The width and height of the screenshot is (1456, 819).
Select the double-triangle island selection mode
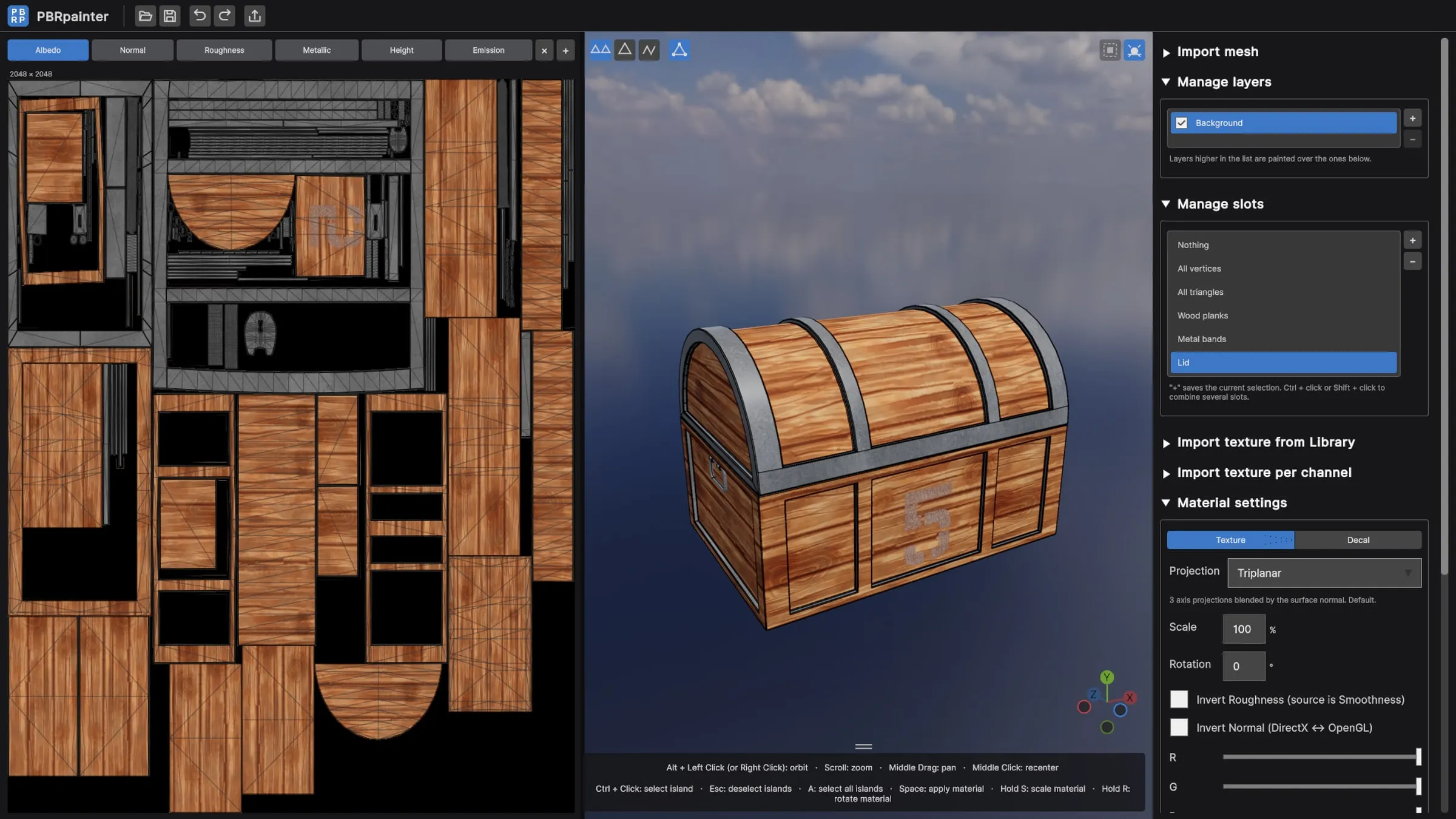click(x=601, y=50)
